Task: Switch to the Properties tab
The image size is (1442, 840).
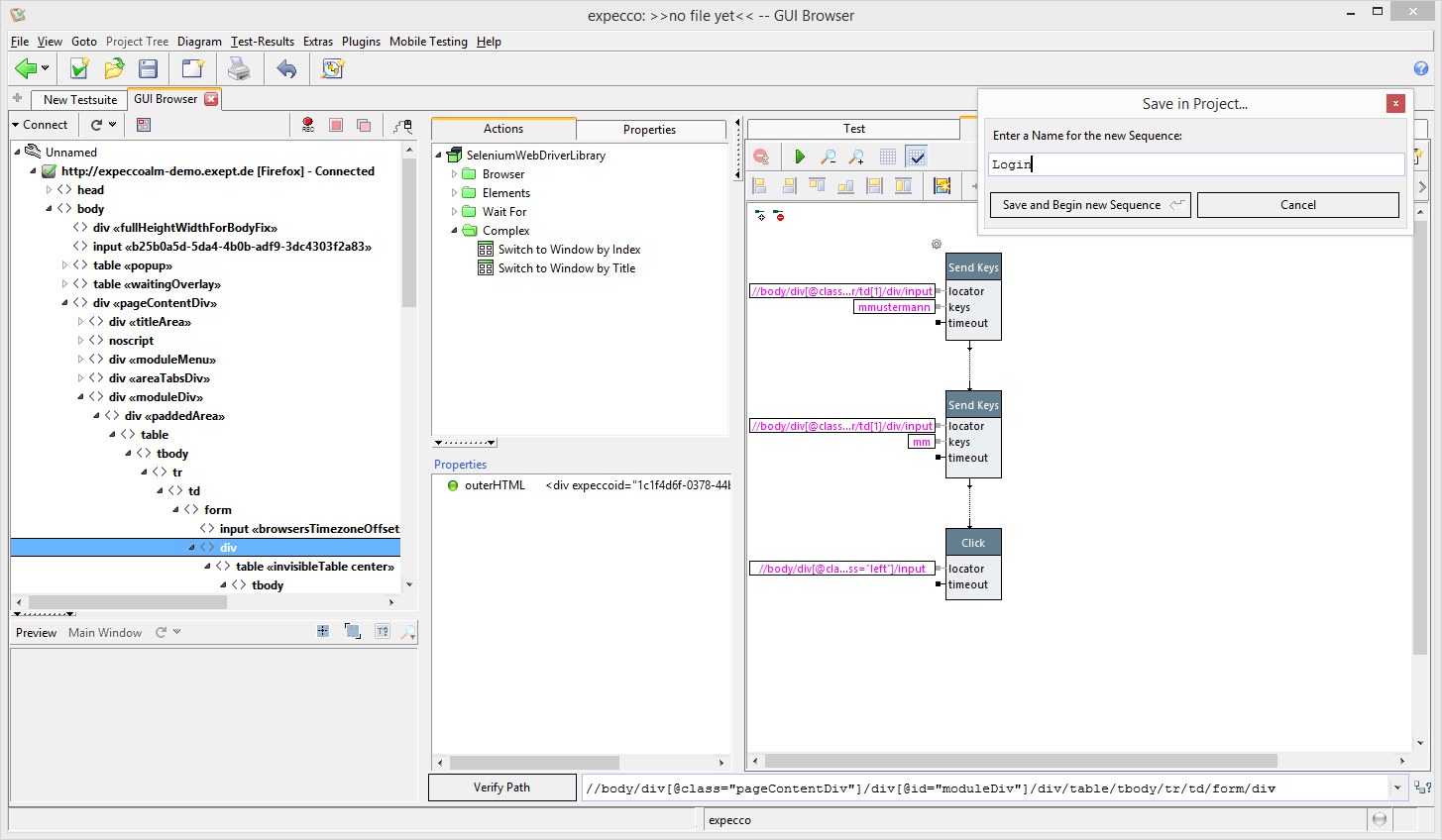Action: tap(649, 130)
